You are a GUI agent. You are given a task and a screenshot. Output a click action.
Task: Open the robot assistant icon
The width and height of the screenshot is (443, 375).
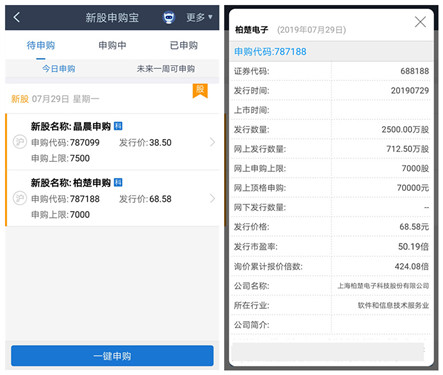[169, 17]
